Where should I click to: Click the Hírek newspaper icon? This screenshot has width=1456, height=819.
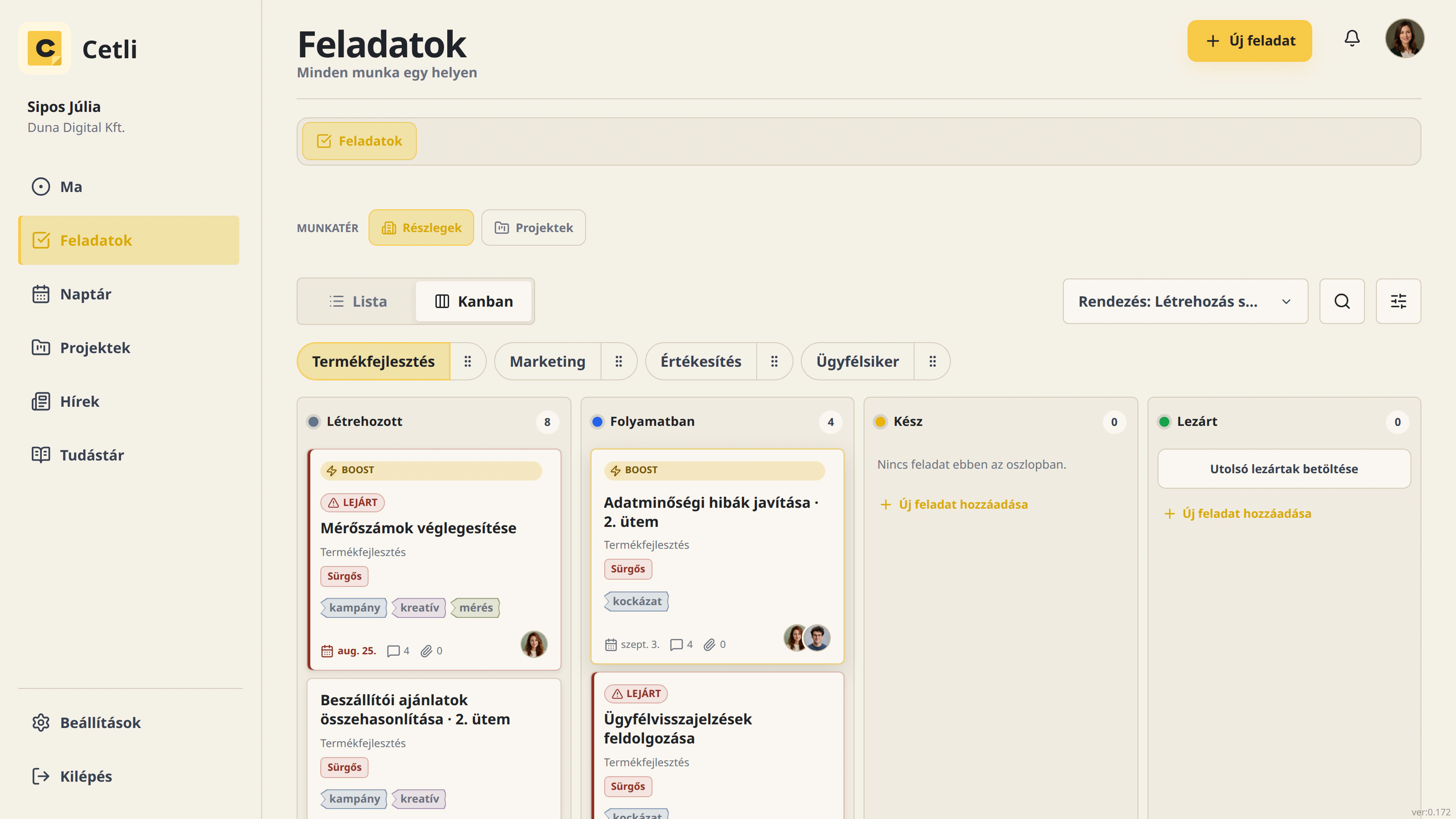point(40,401)
